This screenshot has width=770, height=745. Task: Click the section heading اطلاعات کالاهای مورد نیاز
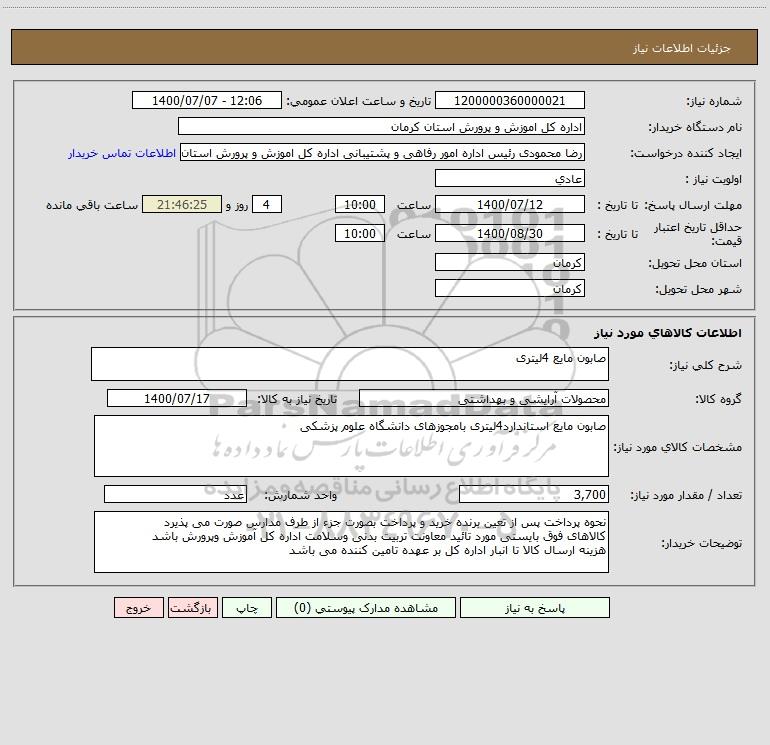tap(668, 333)
